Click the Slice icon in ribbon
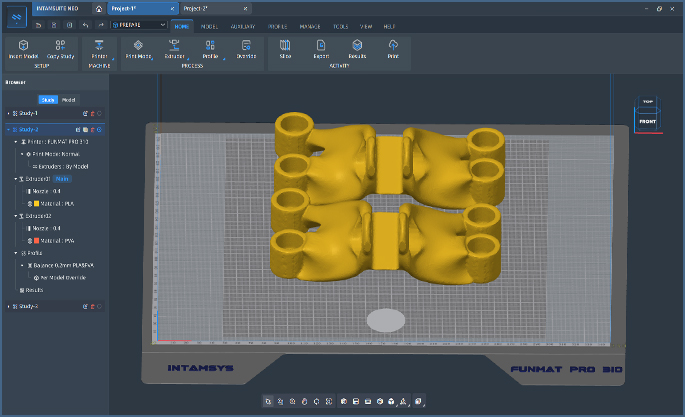This screenshot has width=685, height=417. click(285, 46)
